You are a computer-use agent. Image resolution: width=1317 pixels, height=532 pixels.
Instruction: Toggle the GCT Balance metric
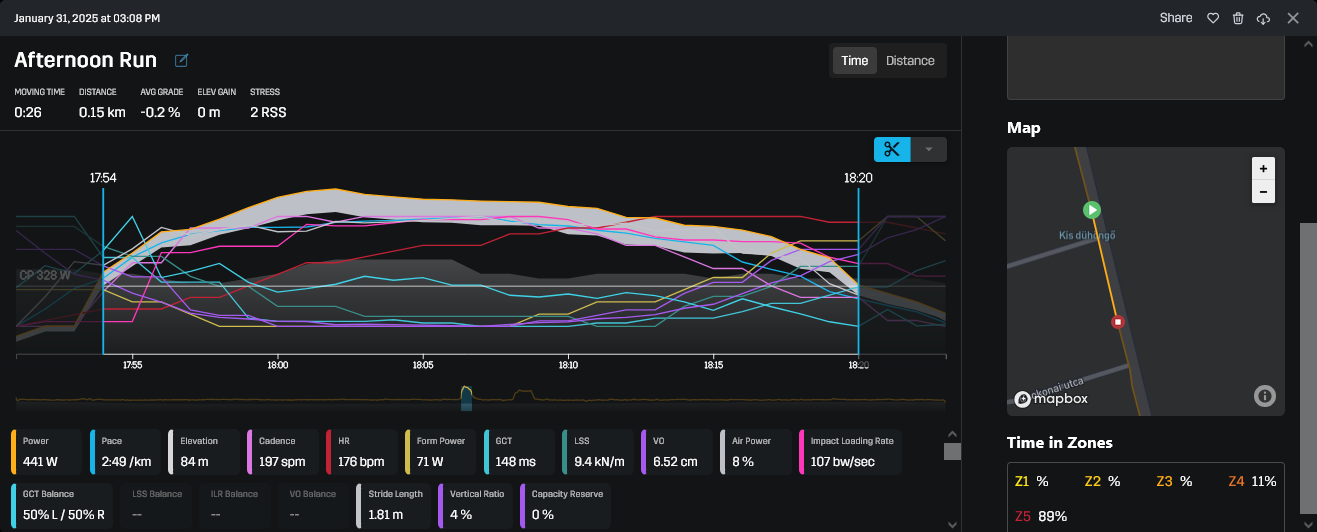pyautogui.click(x=64, y=507)
